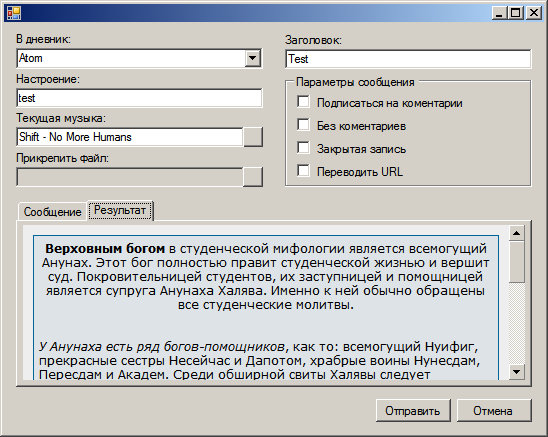Screen dimensions: 548x437
Task: Click the 'Прикрепить файл' disabled path field
Action: 129,177
